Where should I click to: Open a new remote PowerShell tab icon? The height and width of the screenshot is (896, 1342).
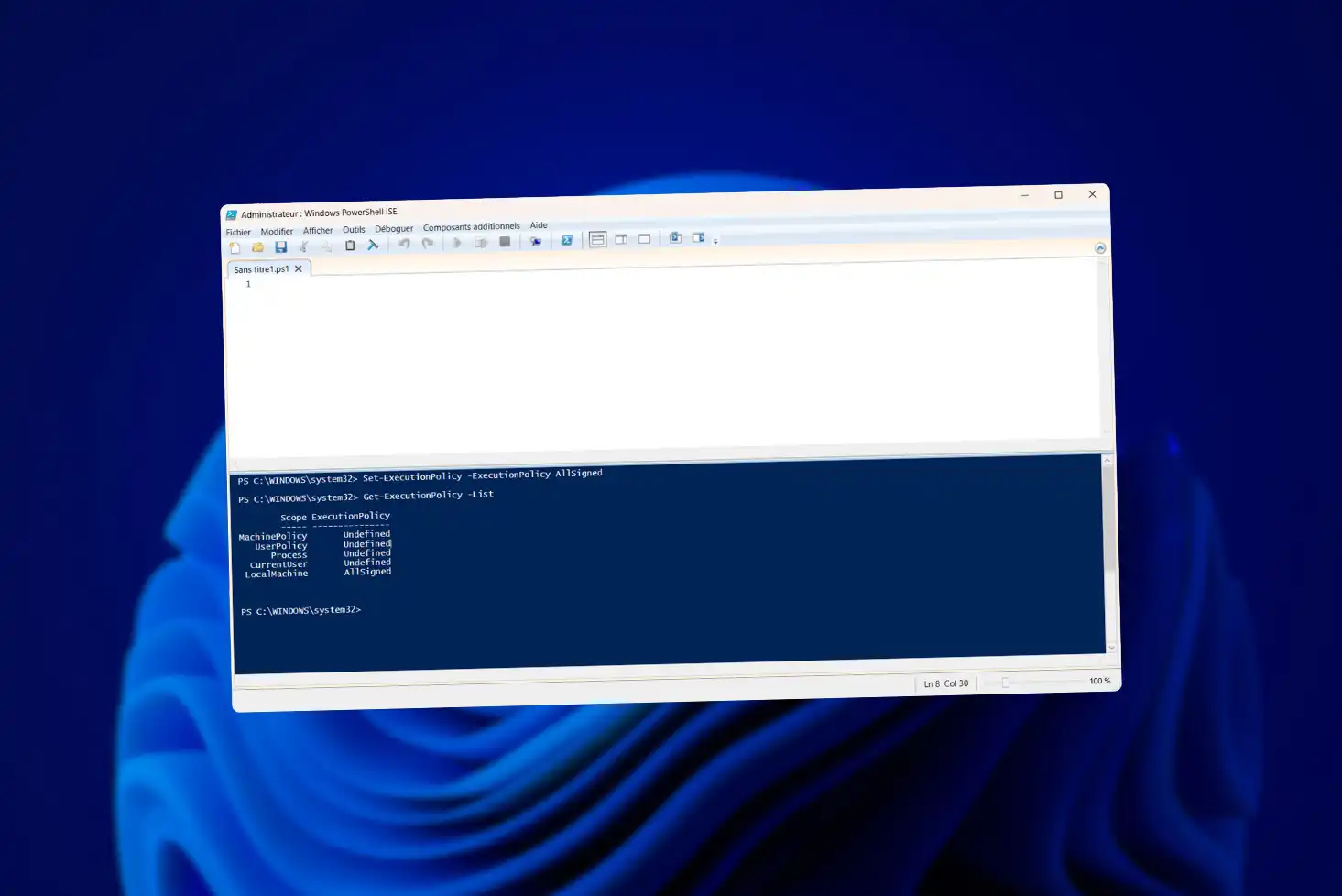[536, 241]
